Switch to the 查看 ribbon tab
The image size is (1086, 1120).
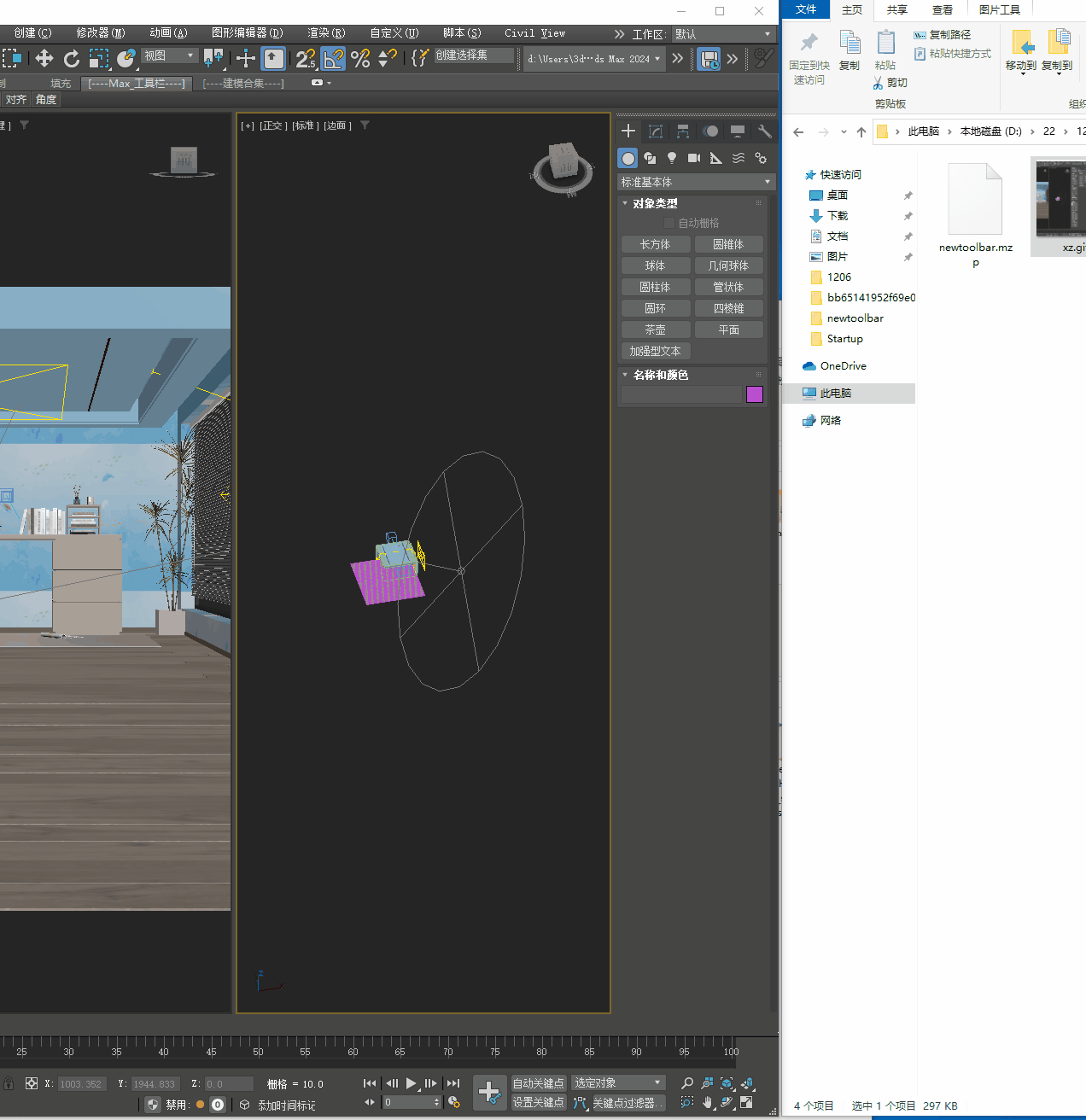[943, 9]
